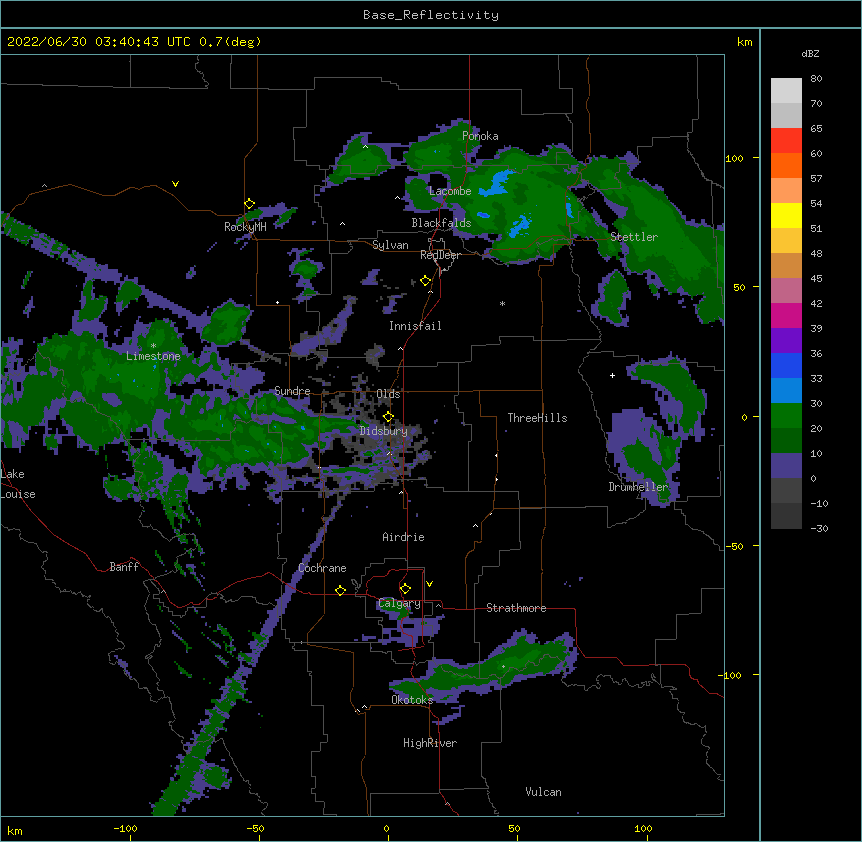Click the Didsbury town label
Screen dimensions: 862x842
[x=383, y=431]
